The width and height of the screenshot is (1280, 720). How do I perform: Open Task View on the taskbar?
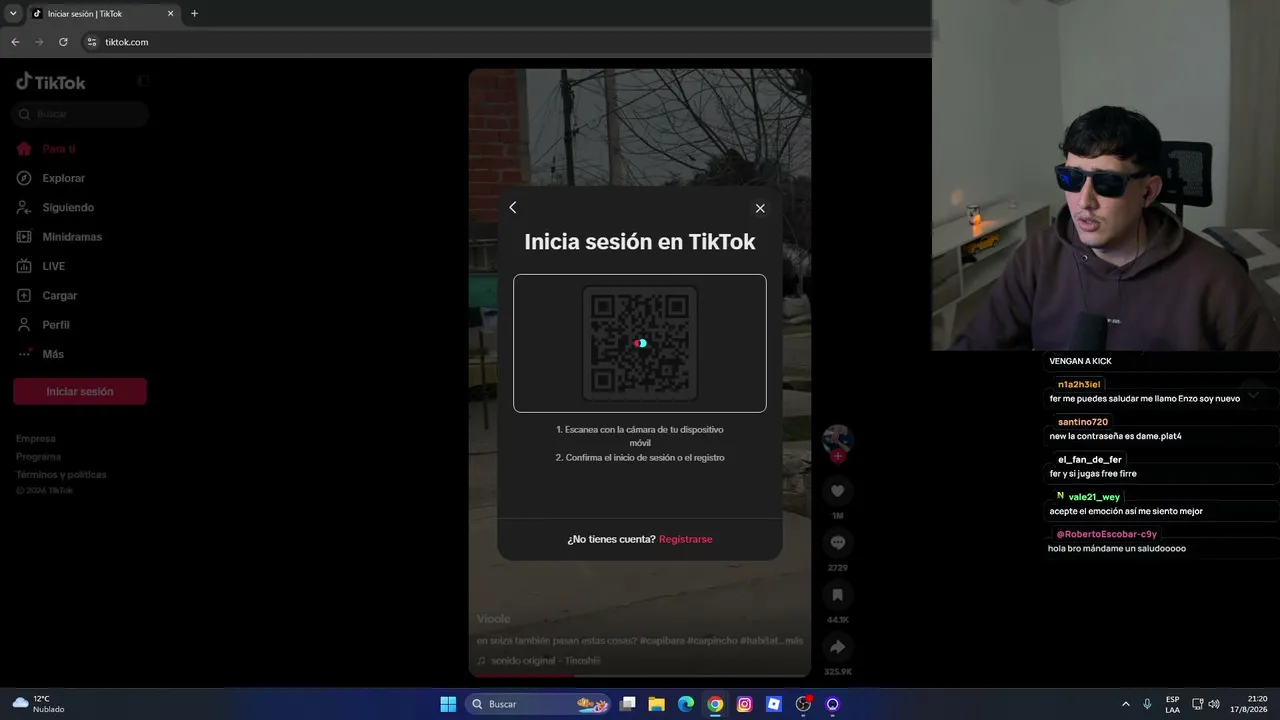coord(628,704)
